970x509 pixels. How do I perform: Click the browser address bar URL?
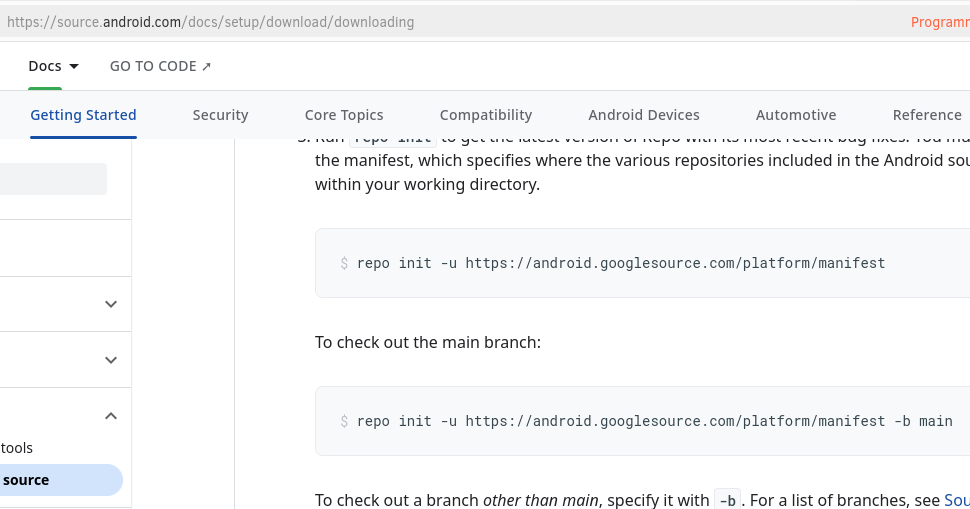(210, 22)
